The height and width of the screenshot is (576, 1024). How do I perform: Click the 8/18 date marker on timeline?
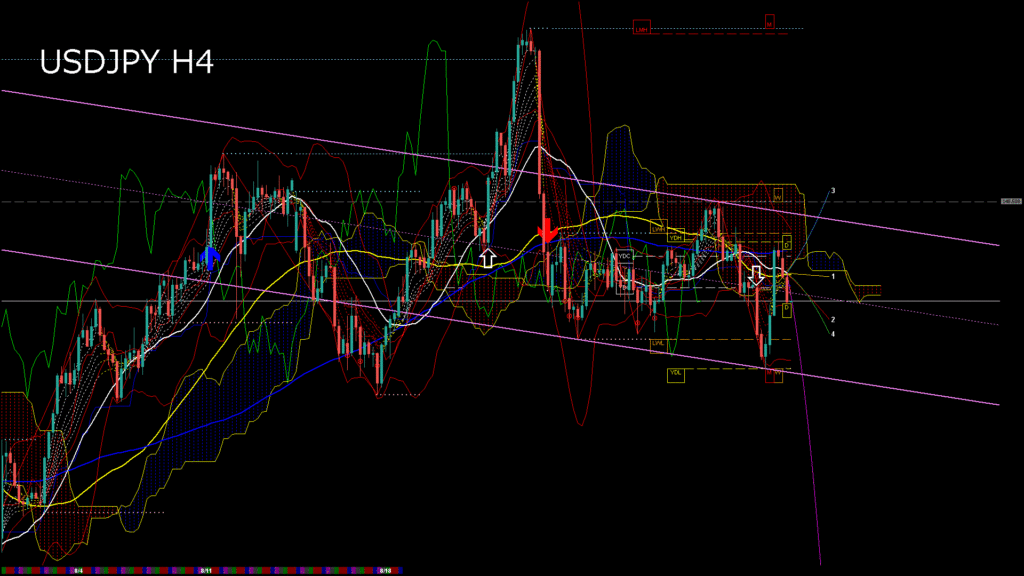coord(384,571)
